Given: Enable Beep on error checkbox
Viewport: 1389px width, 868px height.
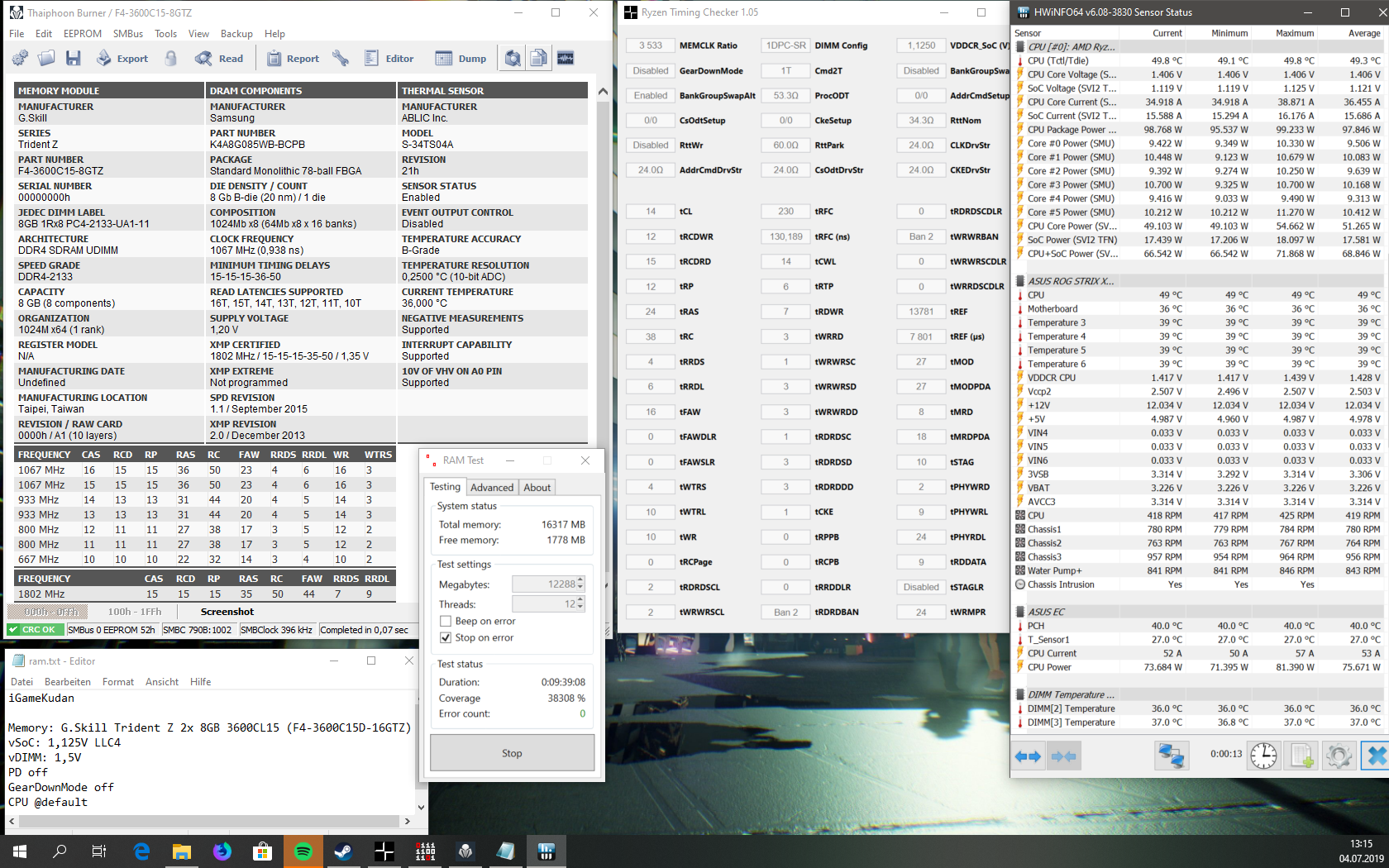Looking at the screenshot, I should click(x=446, y=622).
